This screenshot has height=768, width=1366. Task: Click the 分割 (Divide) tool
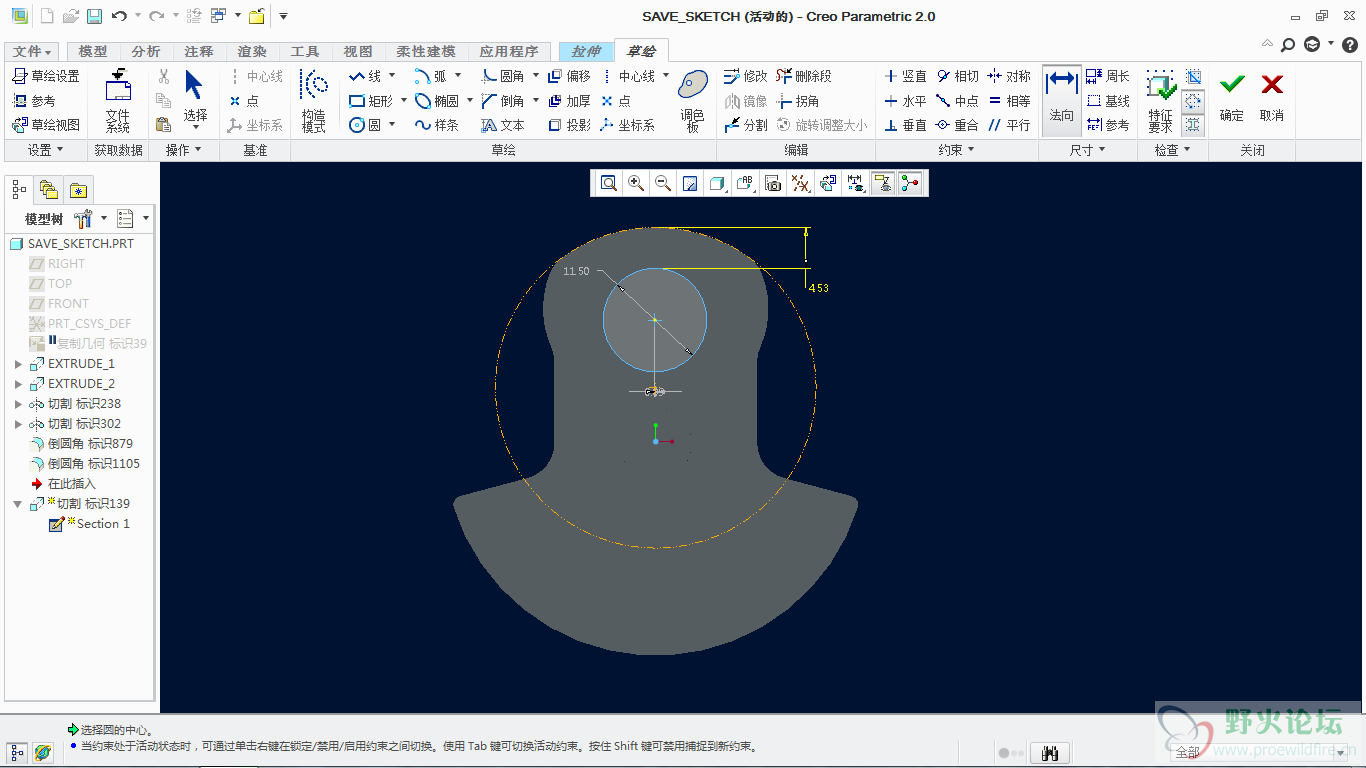[746, 125]
